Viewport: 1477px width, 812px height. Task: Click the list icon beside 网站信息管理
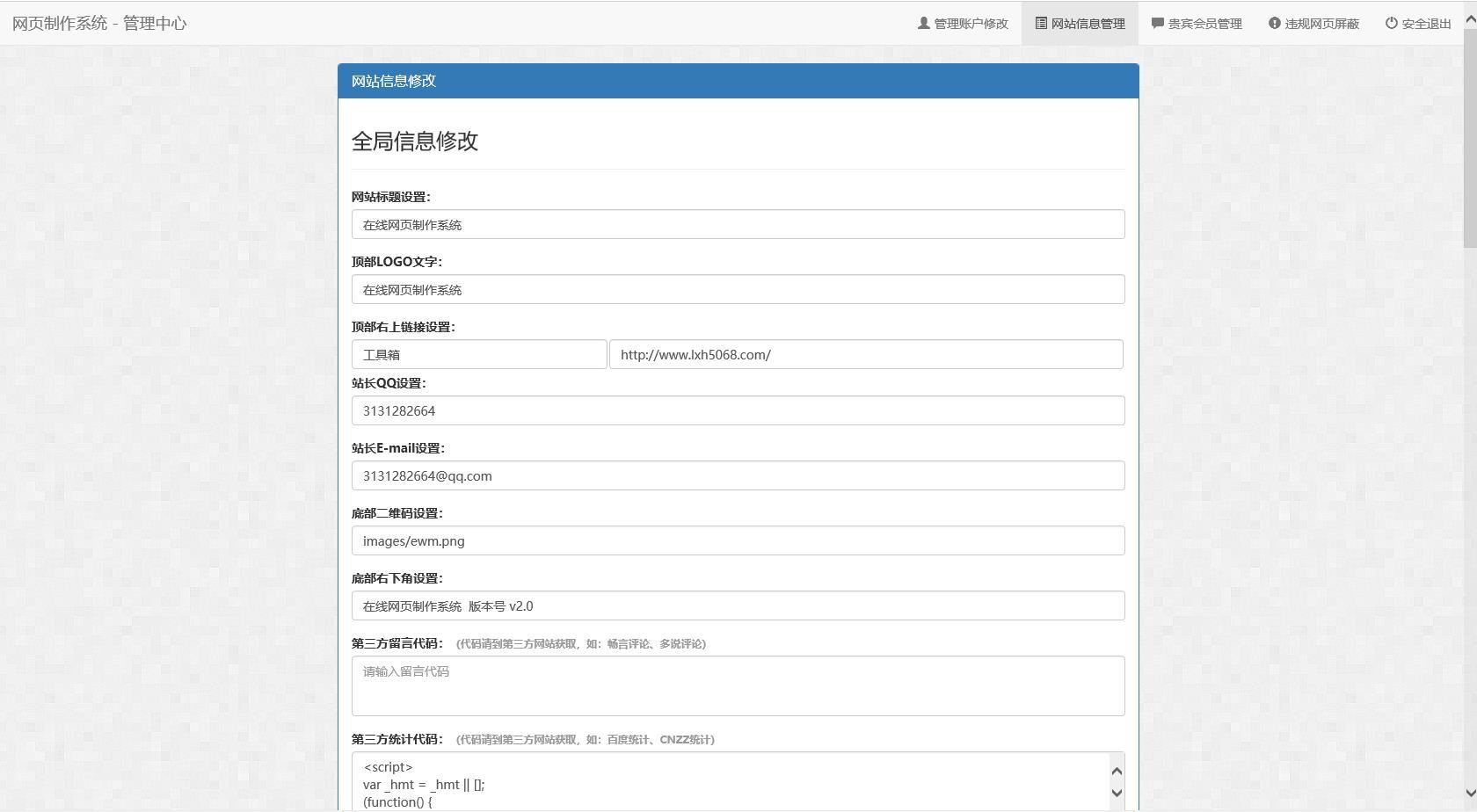tap(1041, 23)
